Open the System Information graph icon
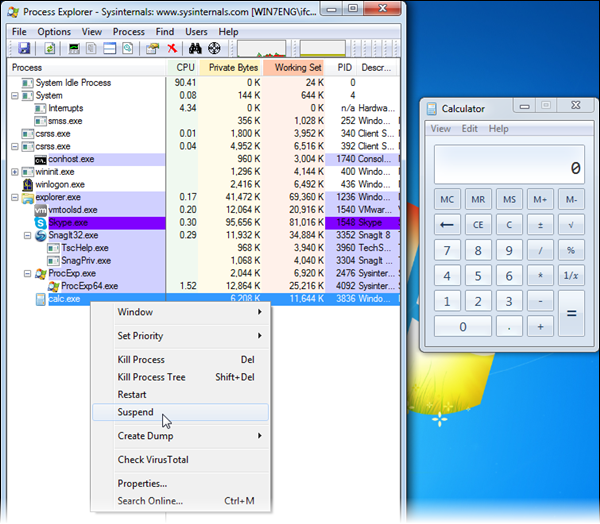This screenshot has width=600, height=524. 74,49
